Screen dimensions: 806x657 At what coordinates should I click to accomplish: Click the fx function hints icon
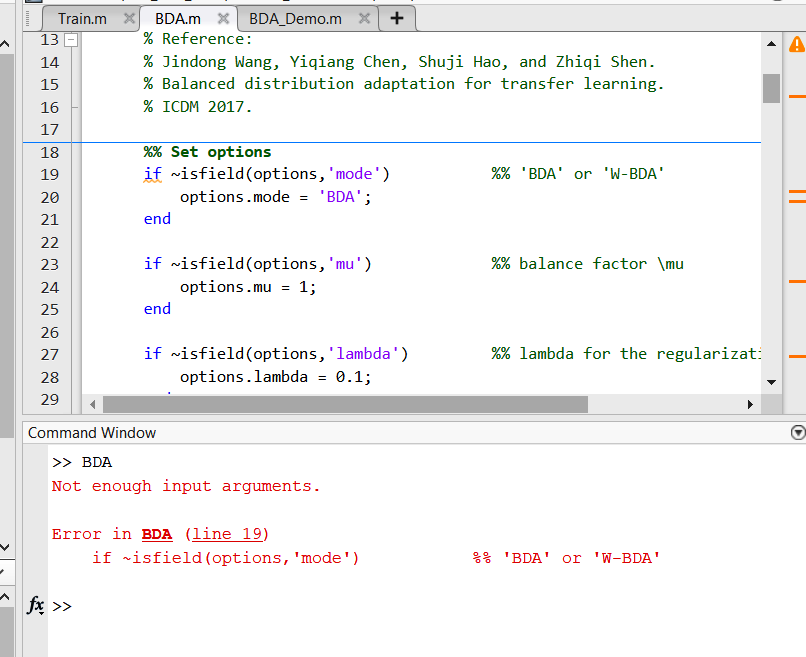point(35,606)
